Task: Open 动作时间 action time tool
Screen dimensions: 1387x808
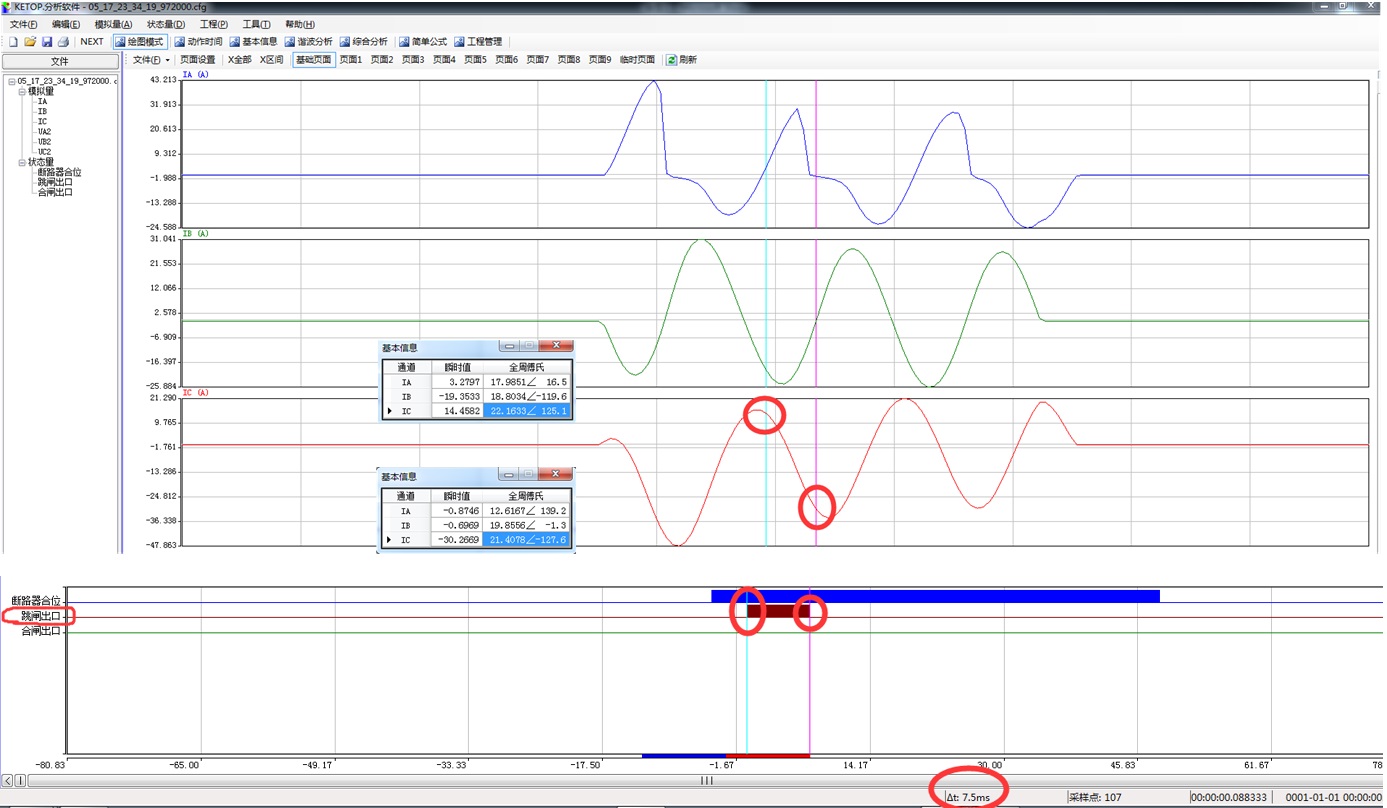Action: coord(198,42)
